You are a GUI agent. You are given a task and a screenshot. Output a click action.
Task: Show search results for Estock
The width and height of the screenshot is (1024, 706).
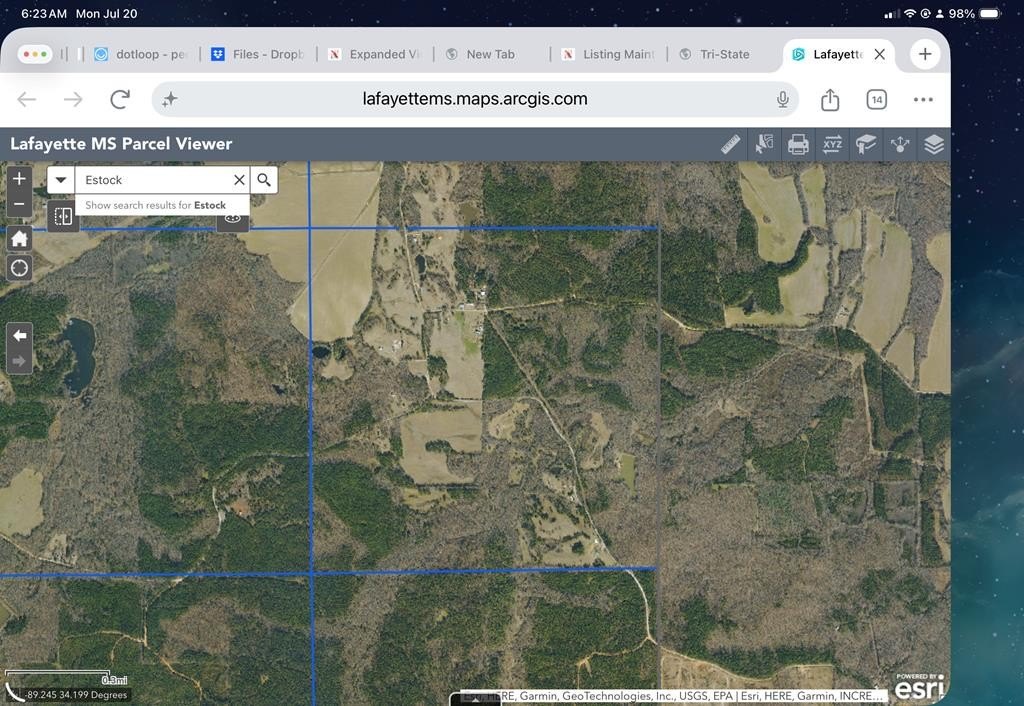155,205
